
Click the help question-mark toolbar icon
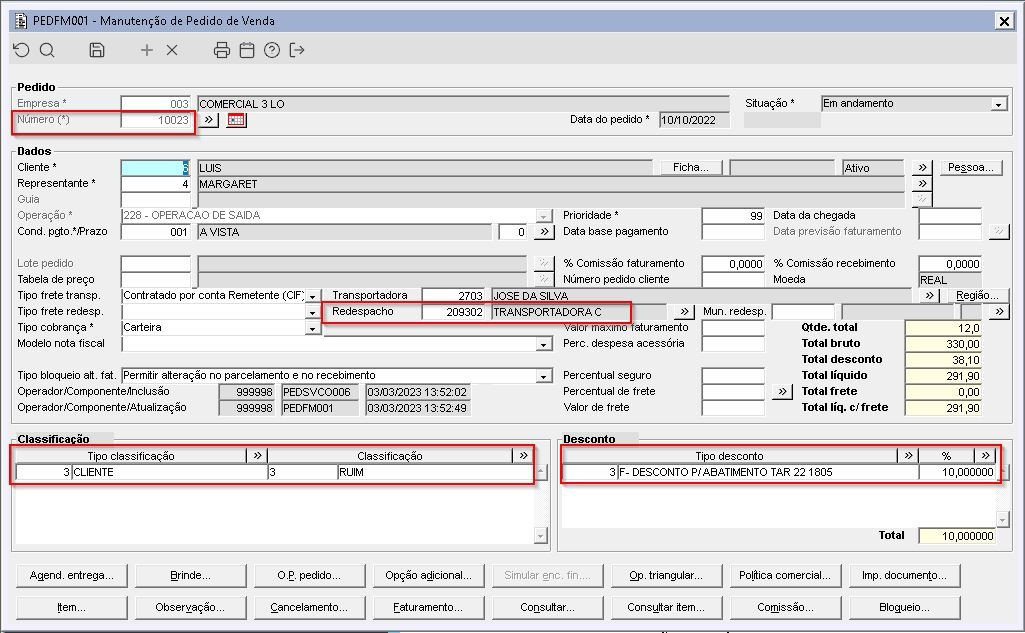click(x=272, y=50)
